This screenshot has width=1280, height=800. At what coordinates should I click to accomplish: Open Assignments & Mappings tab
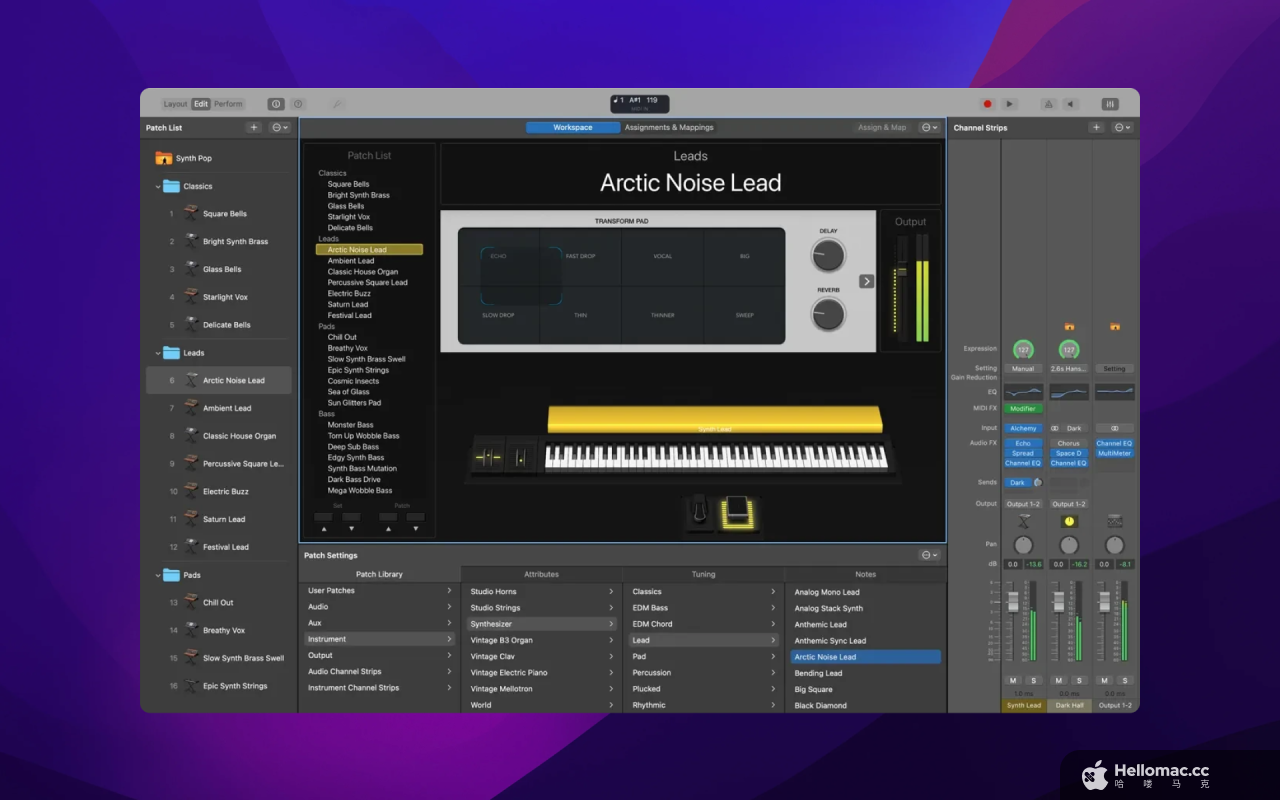(669, 128)
